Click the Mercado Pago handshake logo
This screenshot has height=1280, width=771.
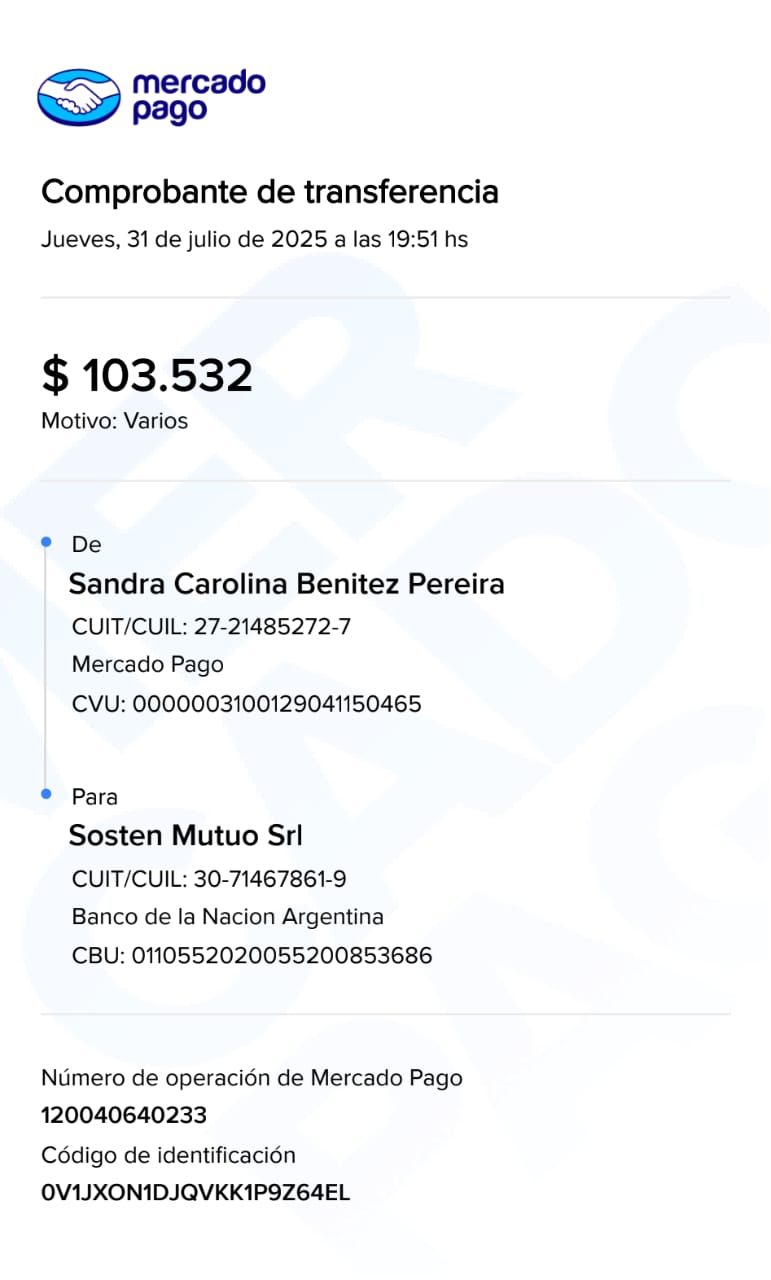[79, 97]
